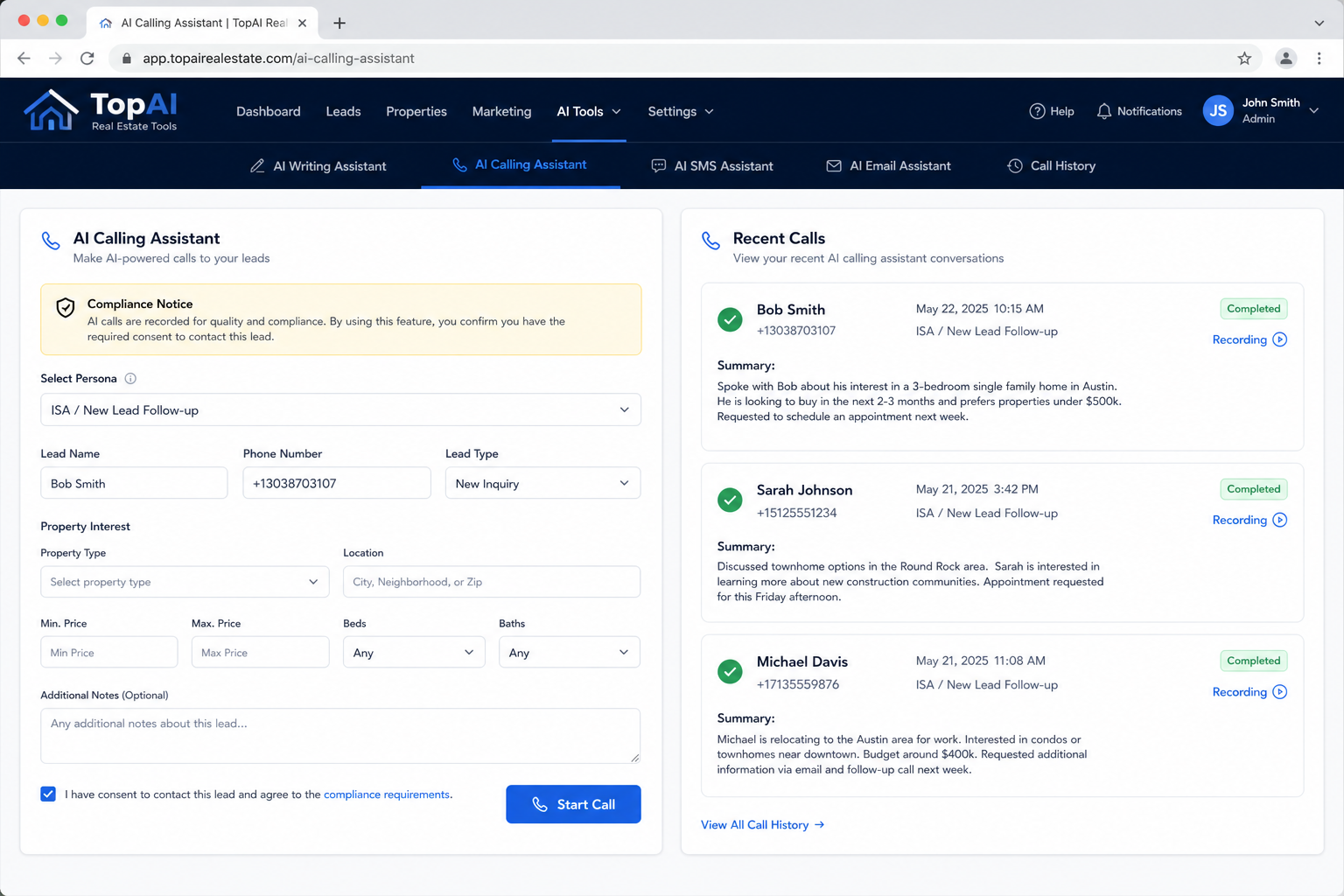Play Bob Smith's call recording icon
The image size is (1344, 896).
point(1279,339)
